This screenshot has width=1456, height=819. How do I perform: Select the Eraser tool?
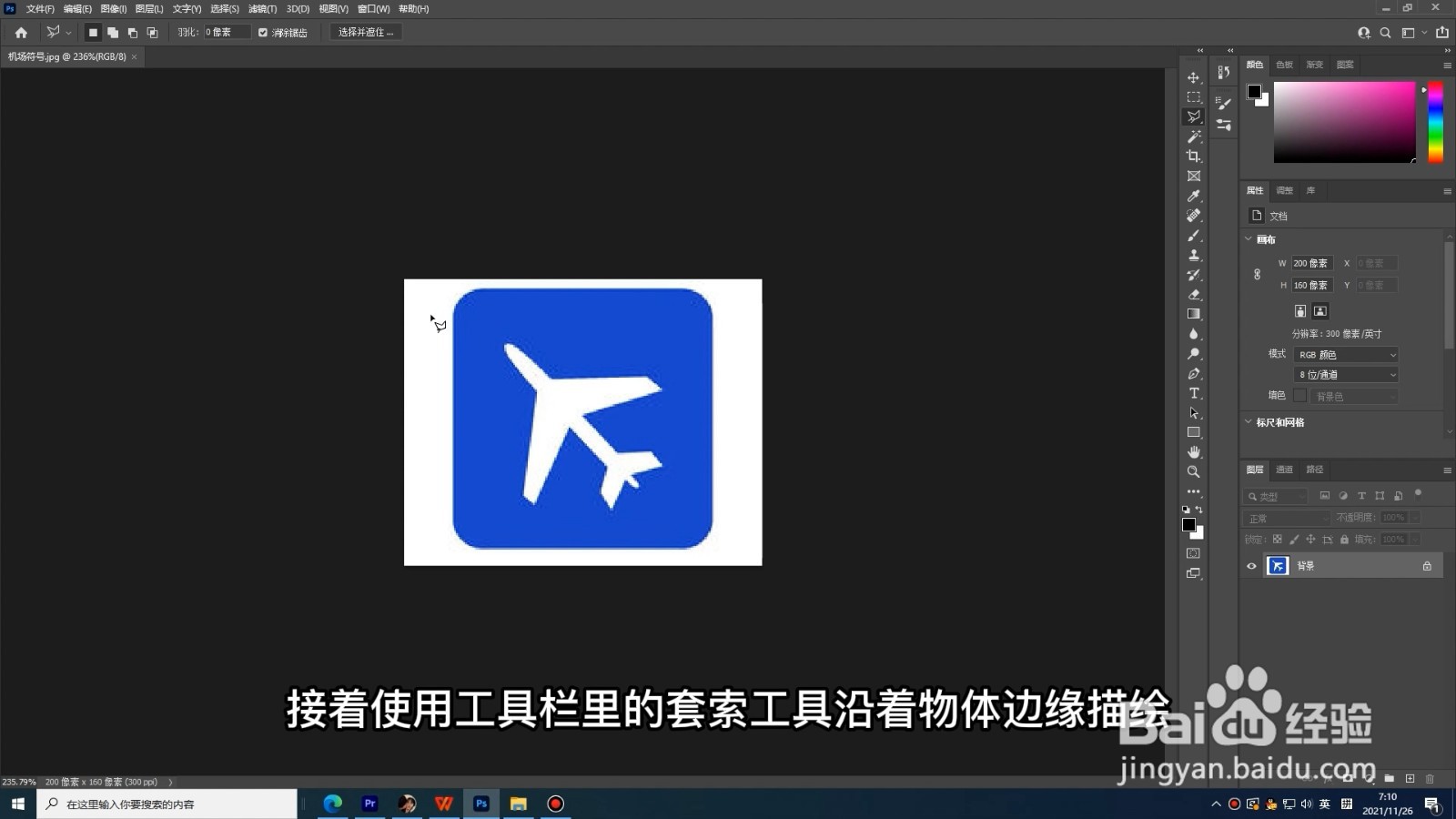click(1193, 295)
